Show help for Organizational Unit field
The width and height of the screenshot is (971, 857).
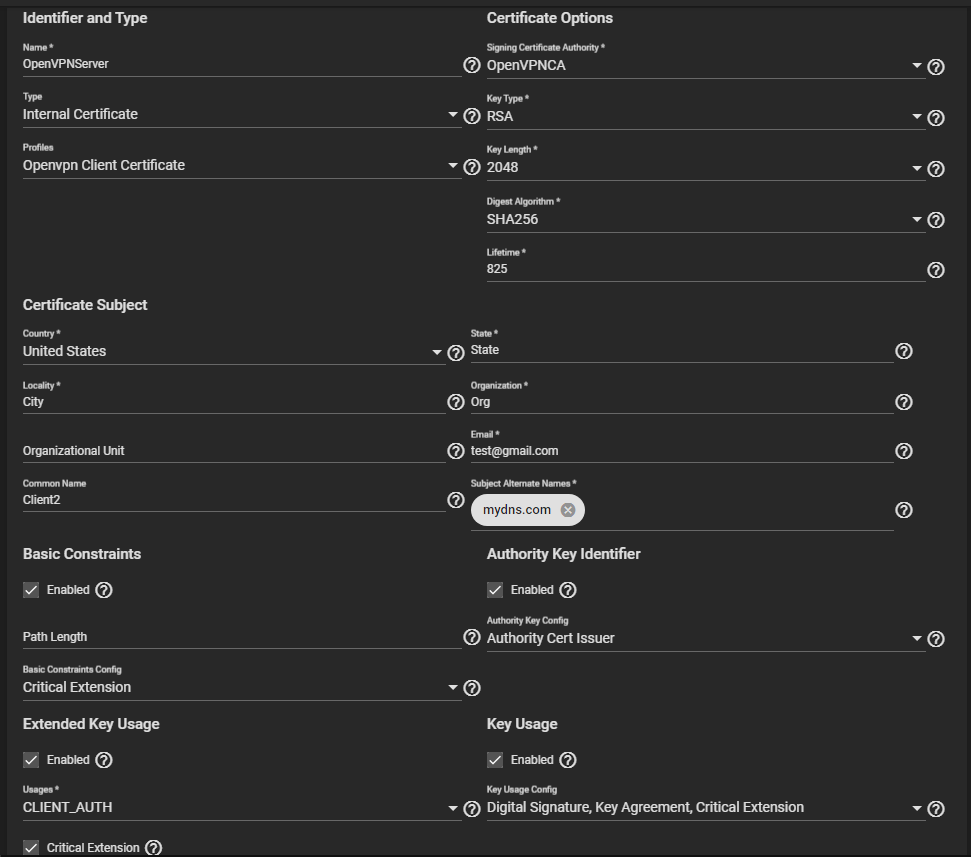(x=456, y=451)
